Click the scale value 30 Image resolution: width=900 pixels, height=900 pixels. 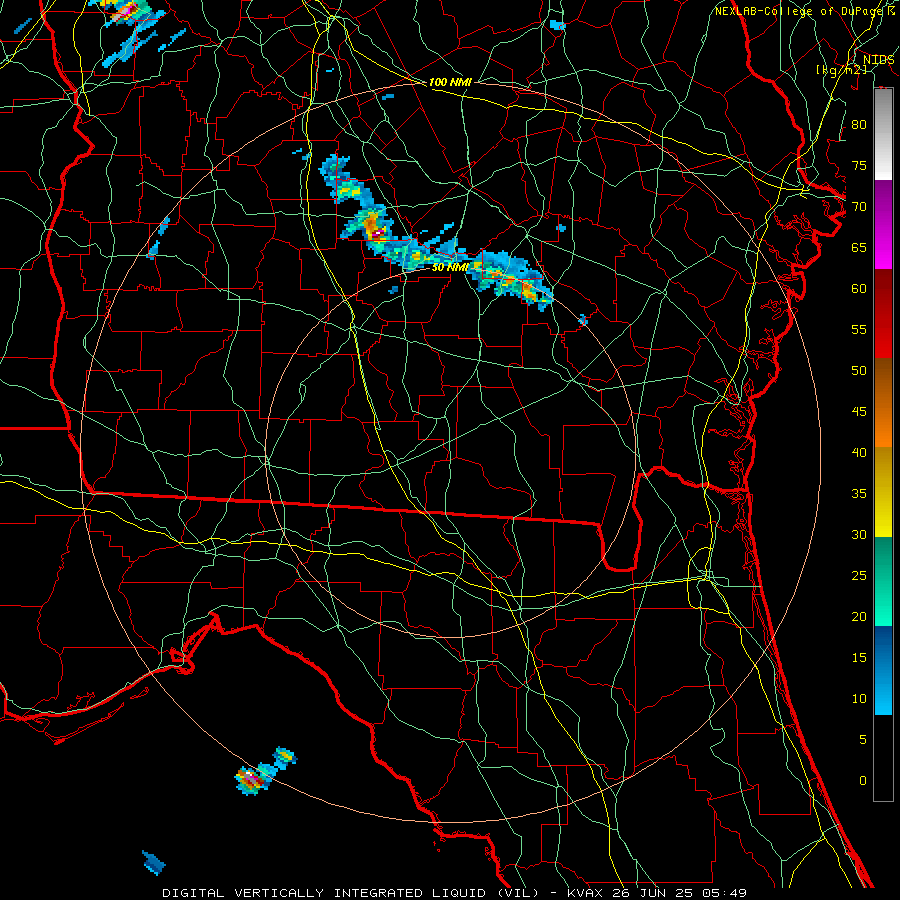(859, 534)
